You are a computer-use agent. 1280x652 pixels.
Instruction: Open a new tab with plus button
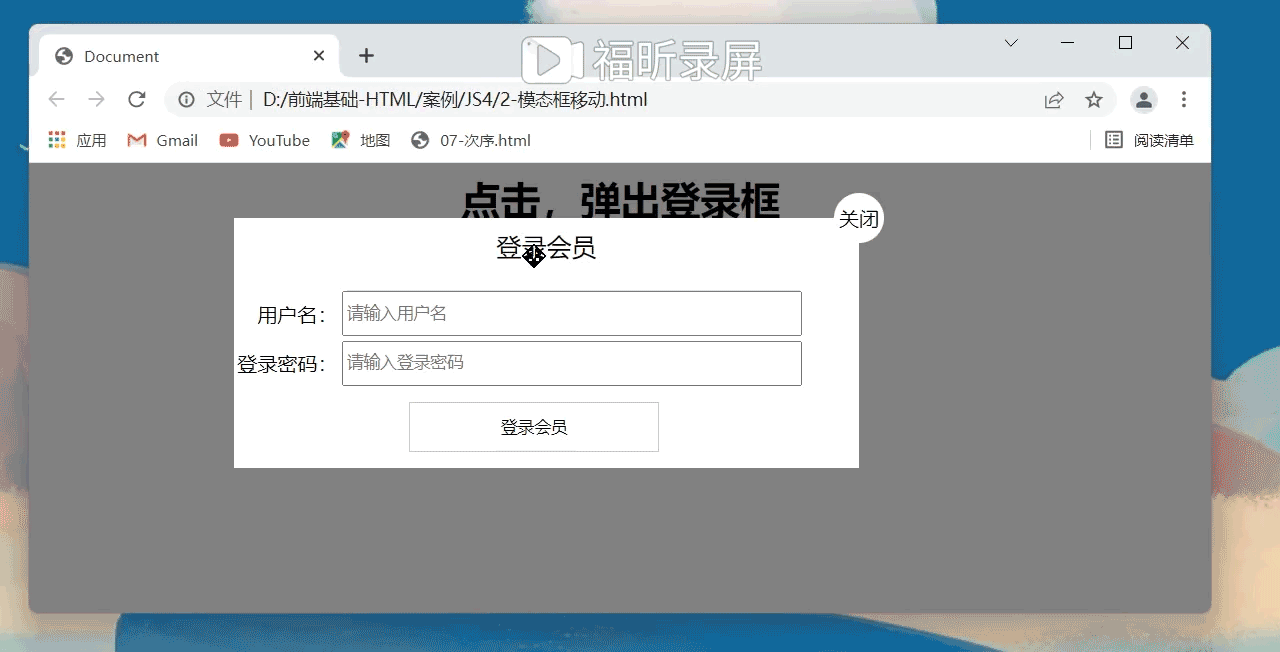pos(366,56)
